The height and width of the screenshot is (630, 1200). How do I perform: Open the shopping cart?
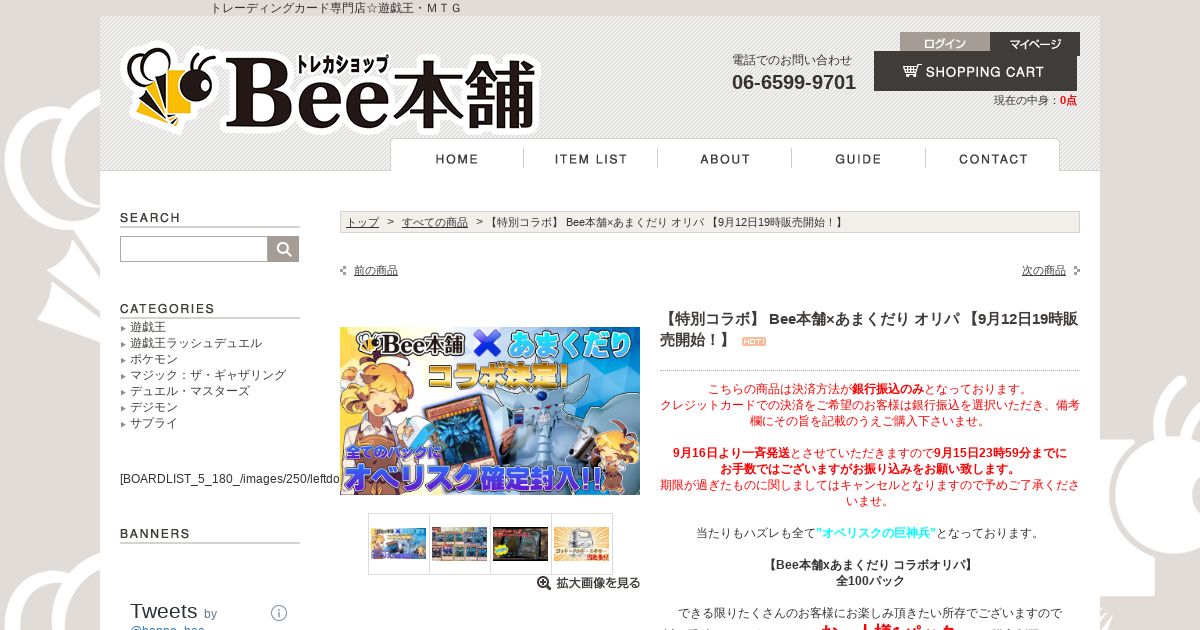pyautogui.click(x=975, y=71)
